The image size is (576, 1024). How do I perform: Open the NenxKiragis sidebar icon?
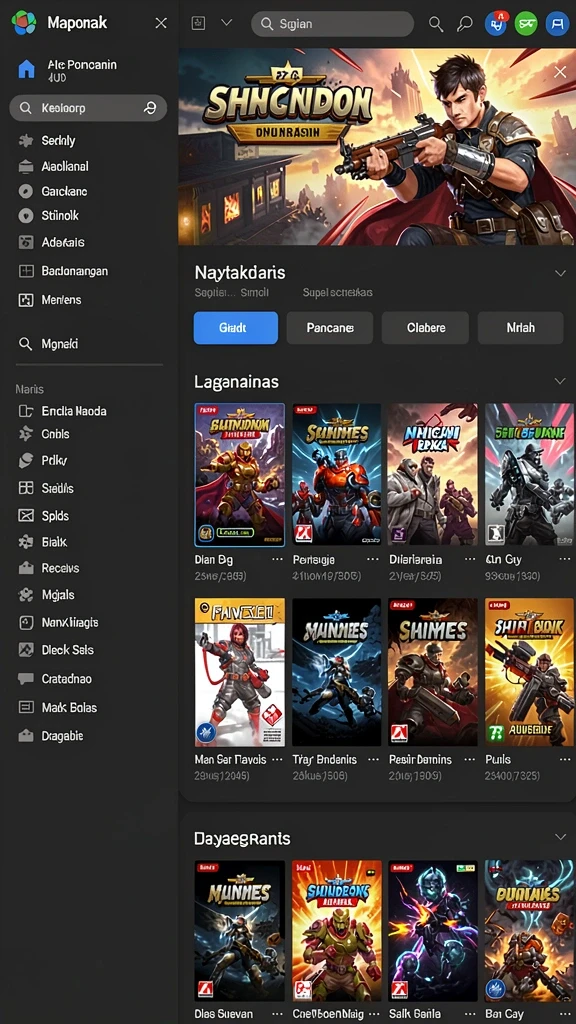tap(25, 622)
